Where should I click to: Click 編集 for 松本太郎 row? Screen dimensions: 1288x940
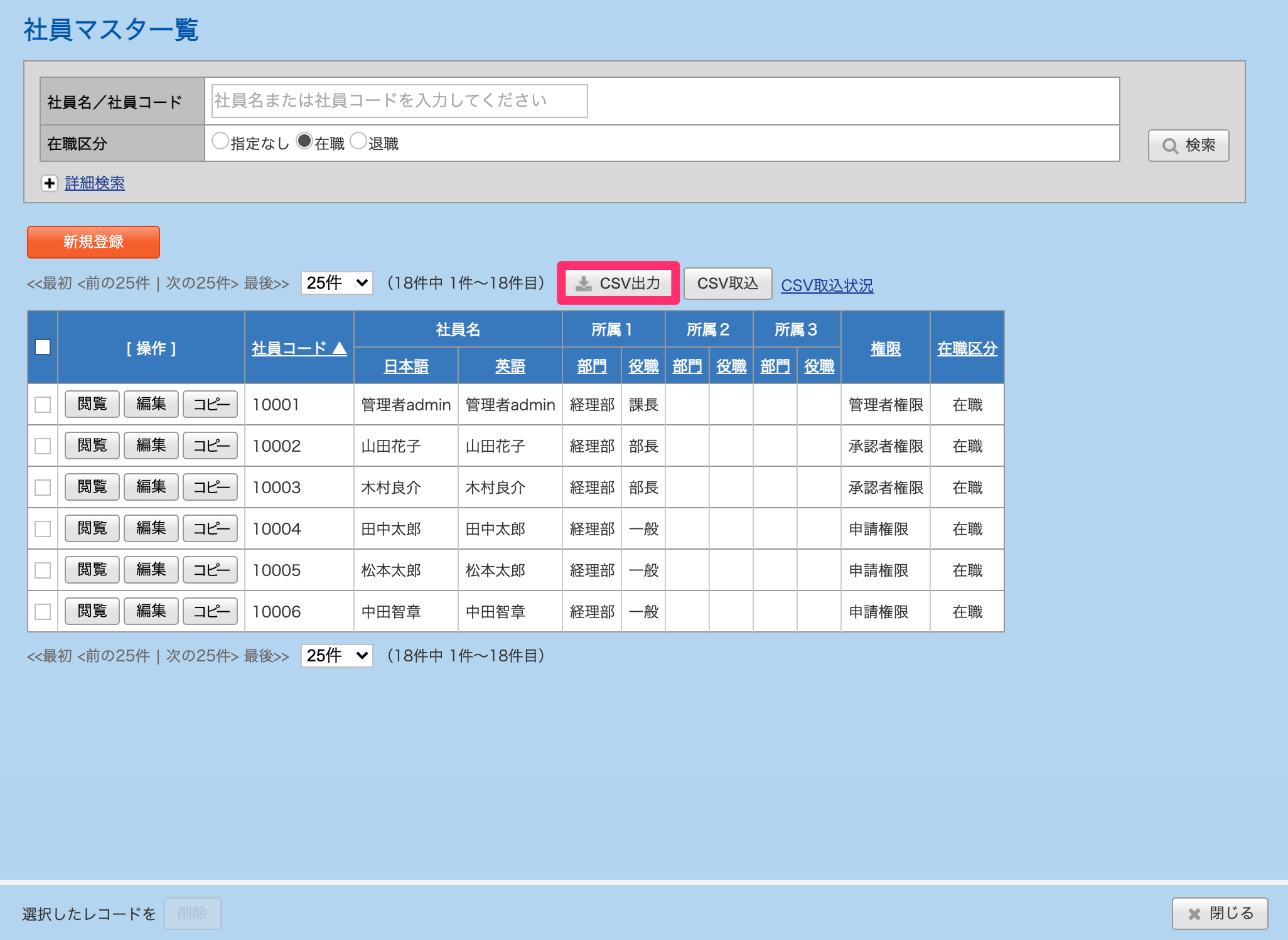click(151, 570)
